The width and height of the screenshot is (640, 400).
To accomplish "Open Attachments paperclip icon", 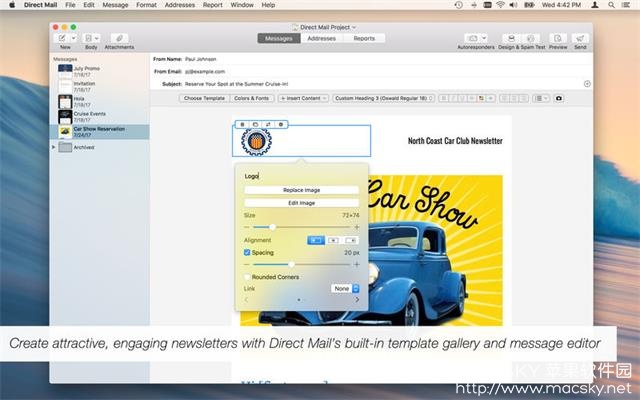I will coord(119,38).
